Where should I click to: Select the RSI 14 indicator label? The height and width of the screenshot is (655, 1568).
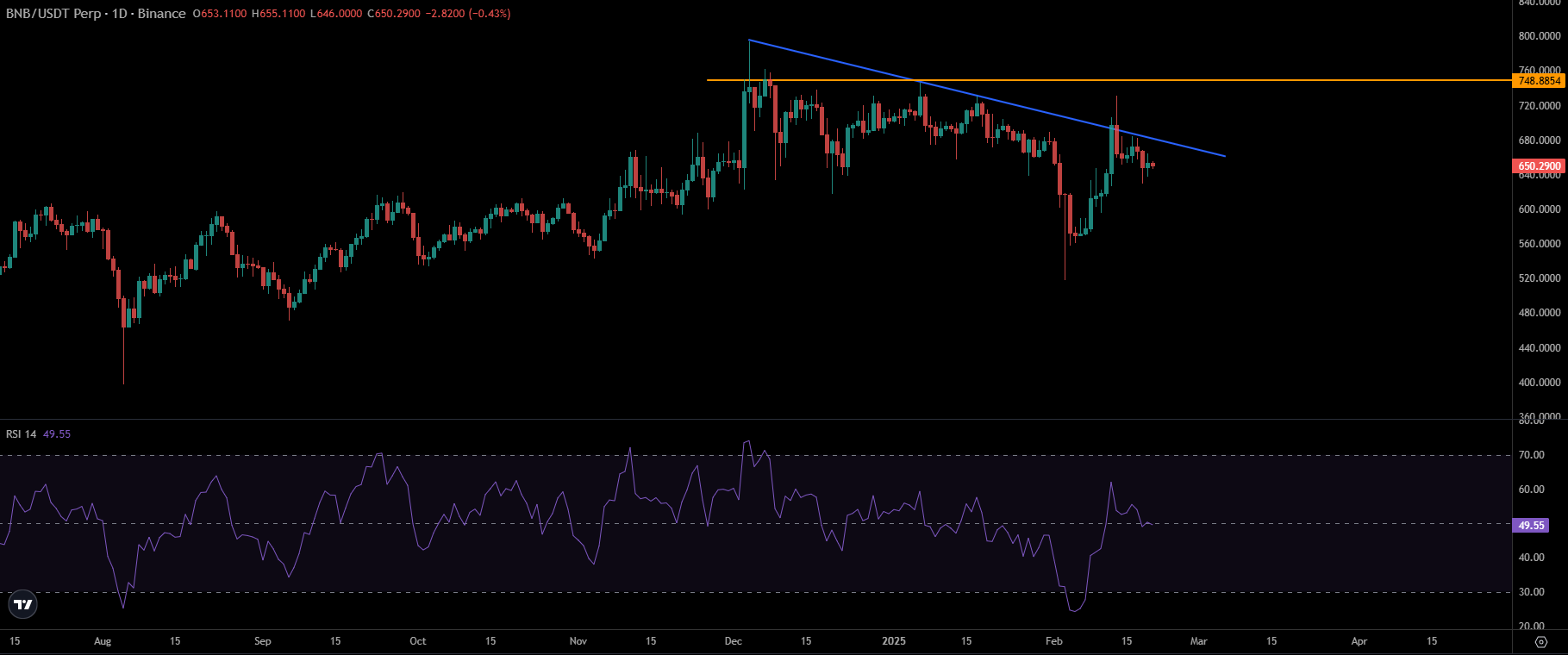pyautogui.click(x=22, y=434)
